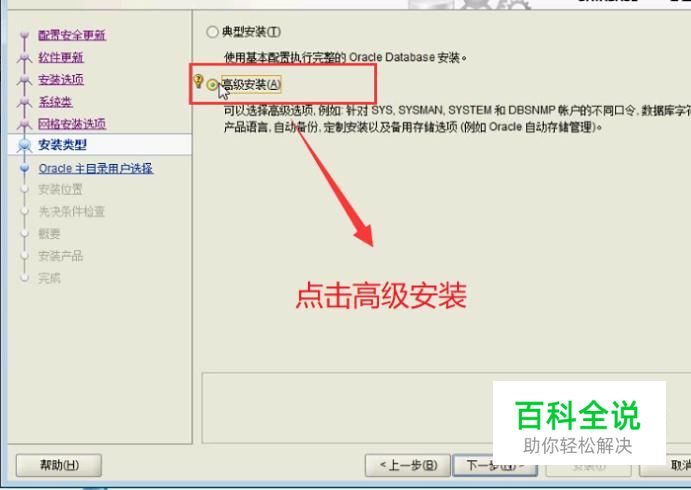Click the step marker beside 配置安全更新

click(x=24, y=35)
